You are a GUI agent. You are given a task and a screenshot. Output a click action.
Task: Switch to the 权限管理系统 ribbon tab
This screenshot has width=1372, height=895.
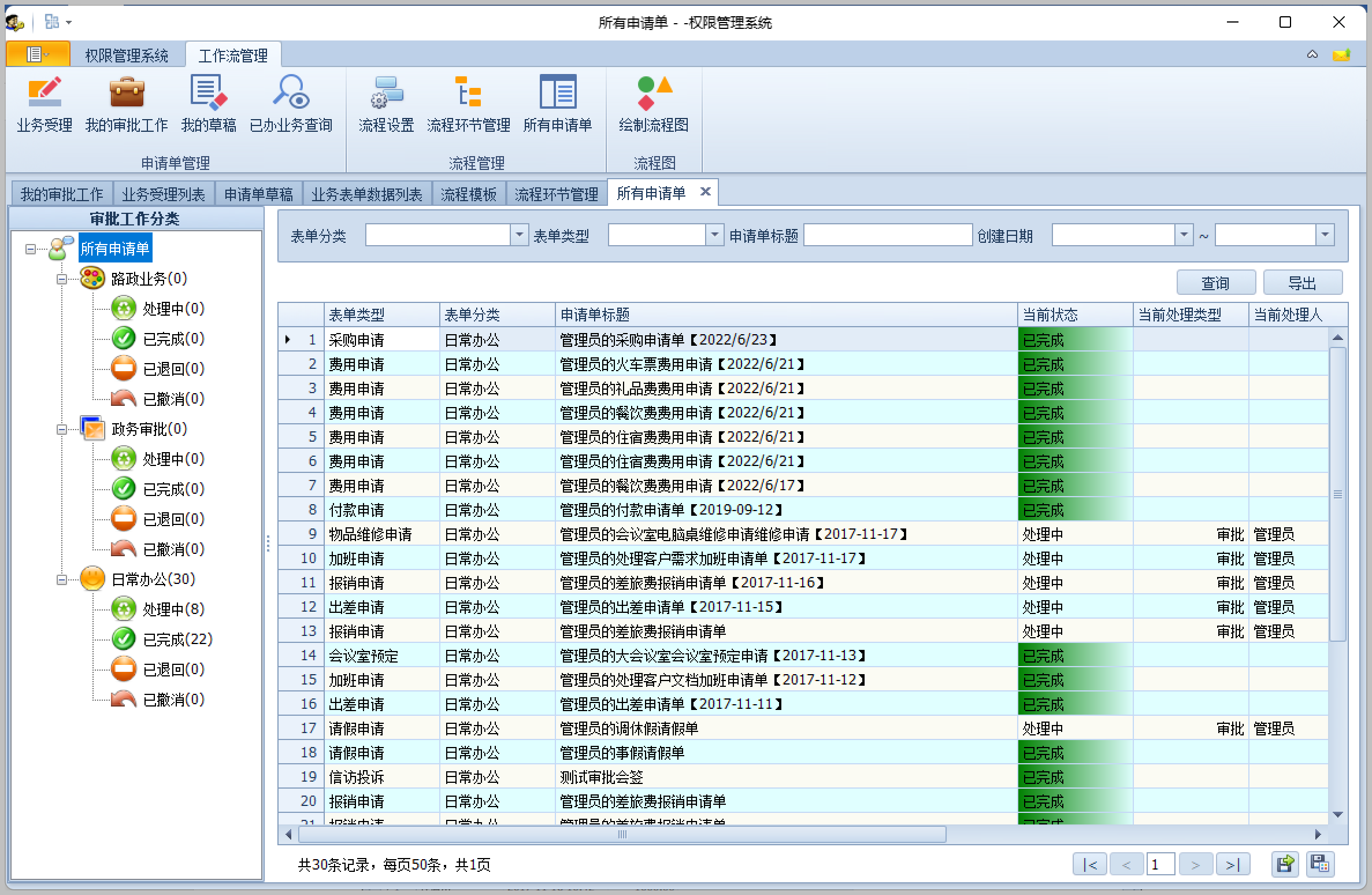pos(127,56)
